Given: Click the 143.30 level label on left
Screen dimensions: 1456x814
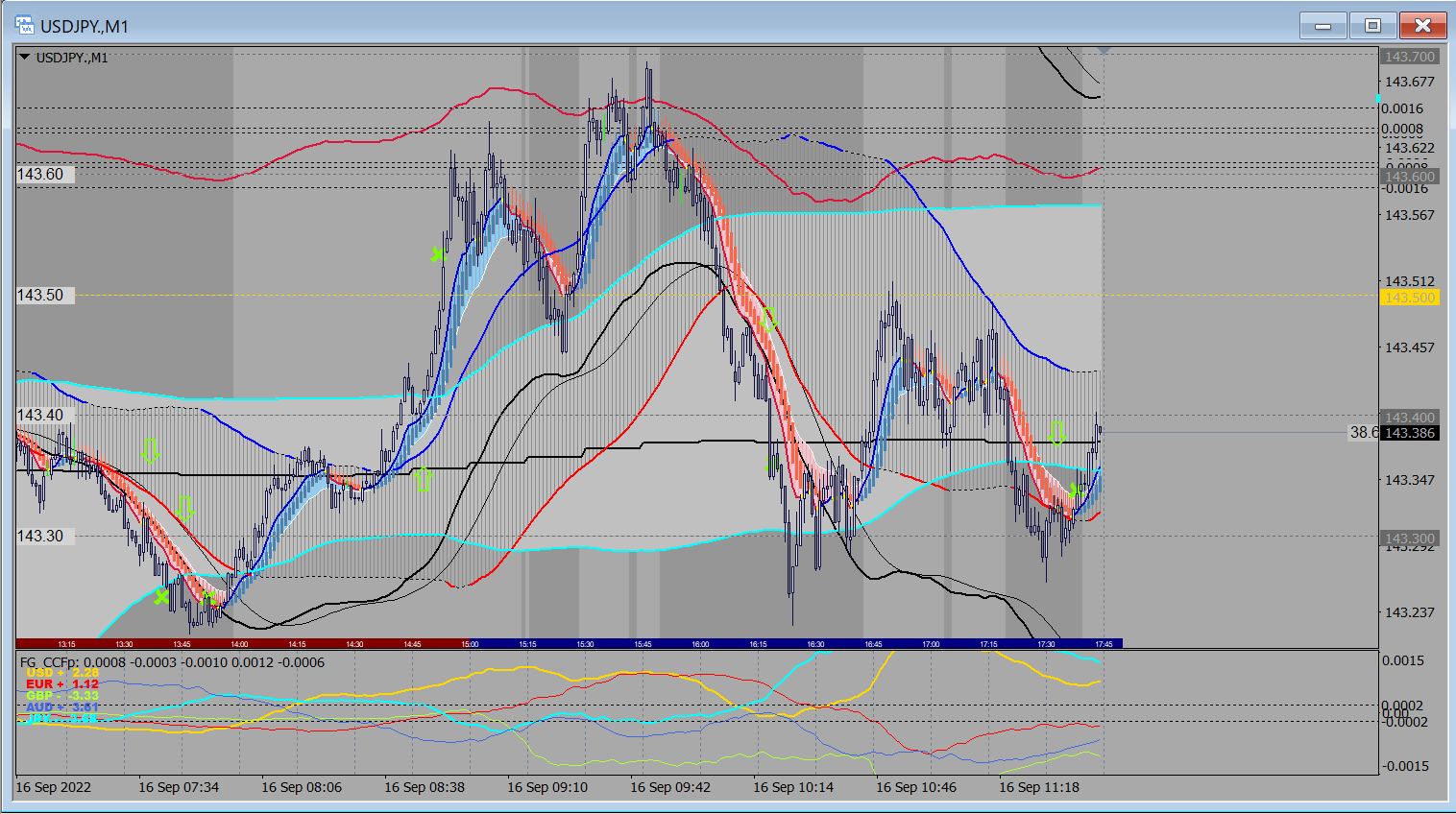Looking at the screenshot, I should [x=40, y=536].
